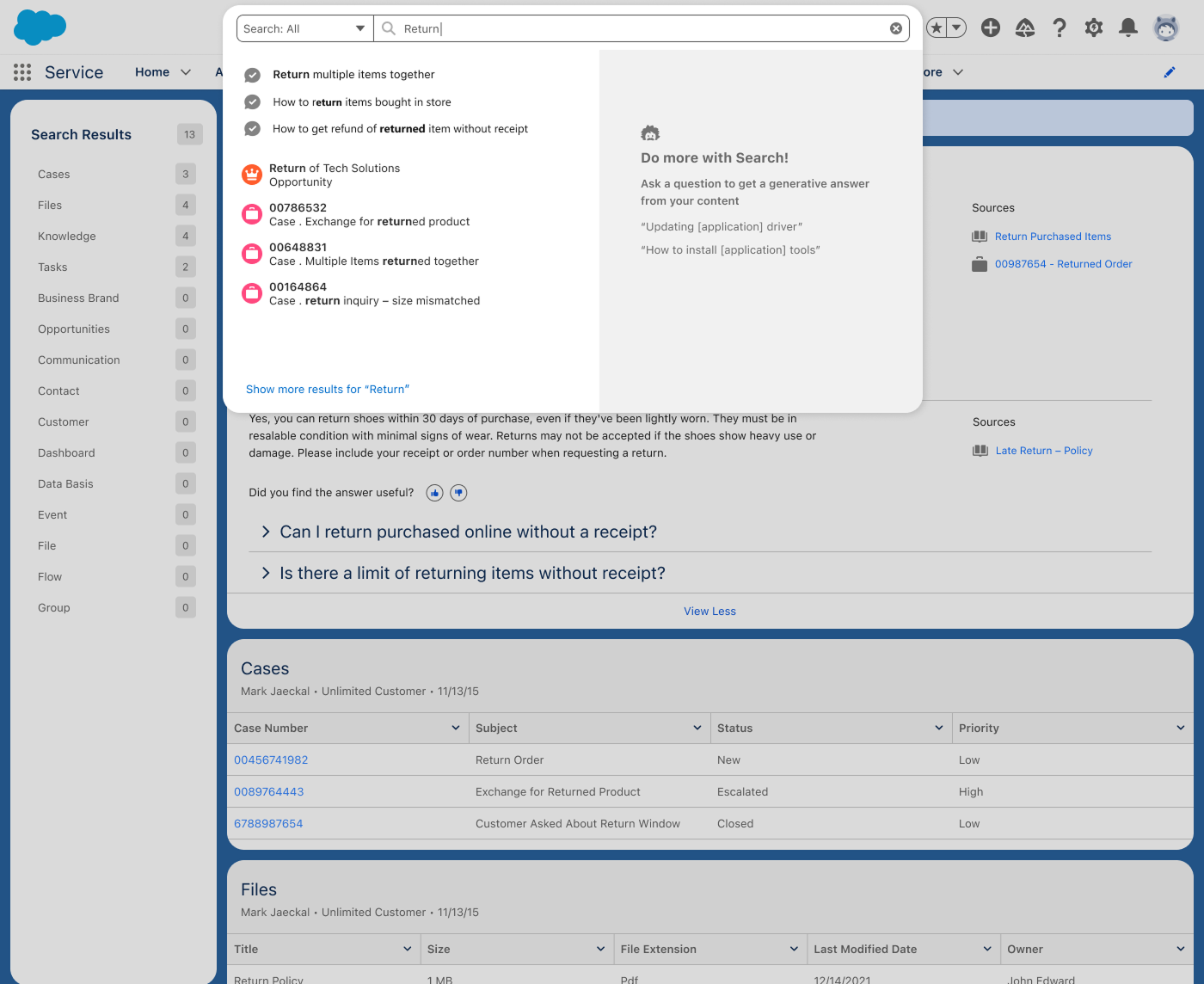The height and width of the screenshot is (984, 1204).
Task: Click the thumbs up feedback button
Action: tap(434, 493)
